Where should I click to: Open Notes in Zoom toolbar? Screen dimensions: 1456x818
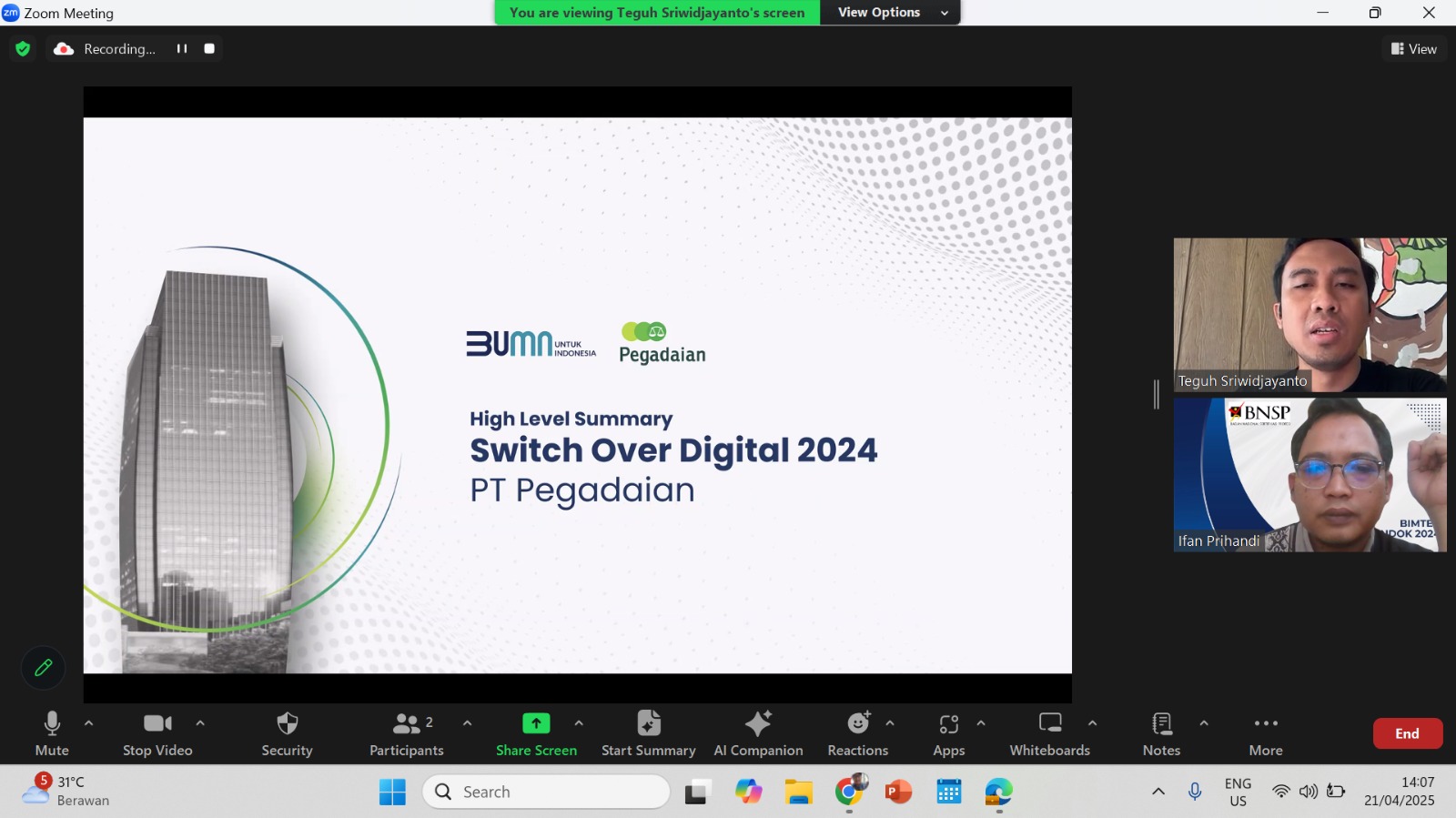[1161, 733]
